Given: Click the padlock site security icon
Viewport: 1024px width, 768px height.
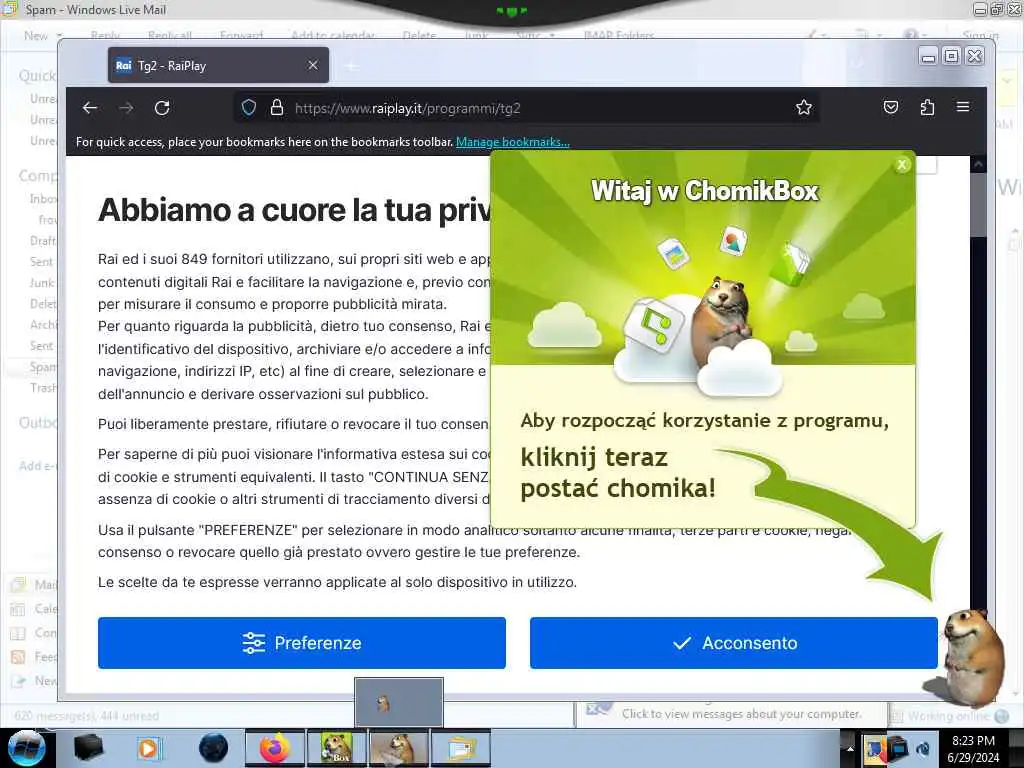Looking at the screenshot, I should pyautogui.click(x=277, y=108).
